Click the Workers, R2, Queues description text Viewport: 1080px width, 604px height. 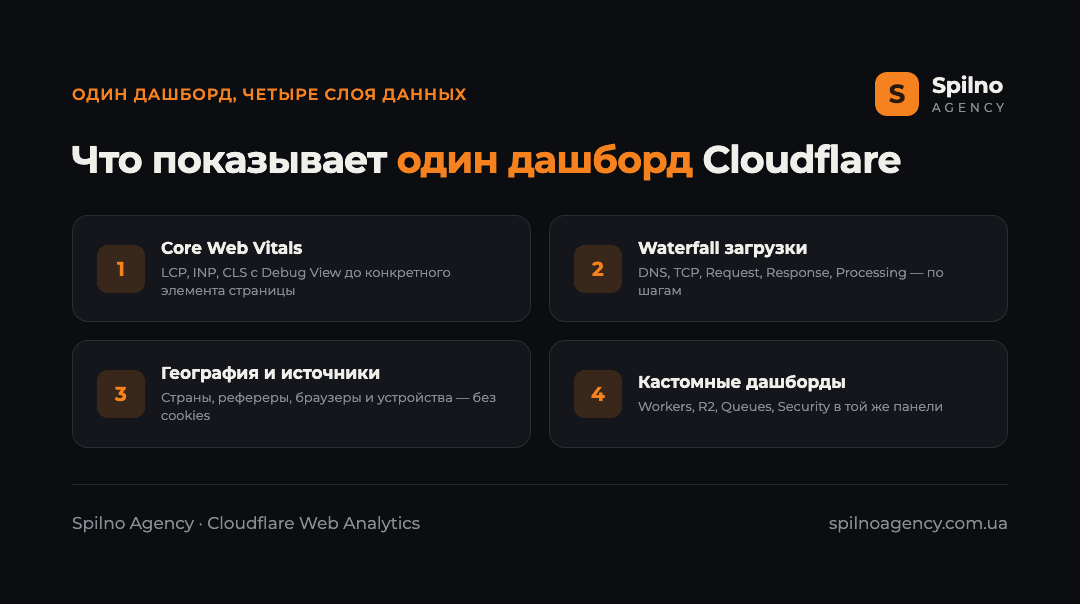[790, 406]
